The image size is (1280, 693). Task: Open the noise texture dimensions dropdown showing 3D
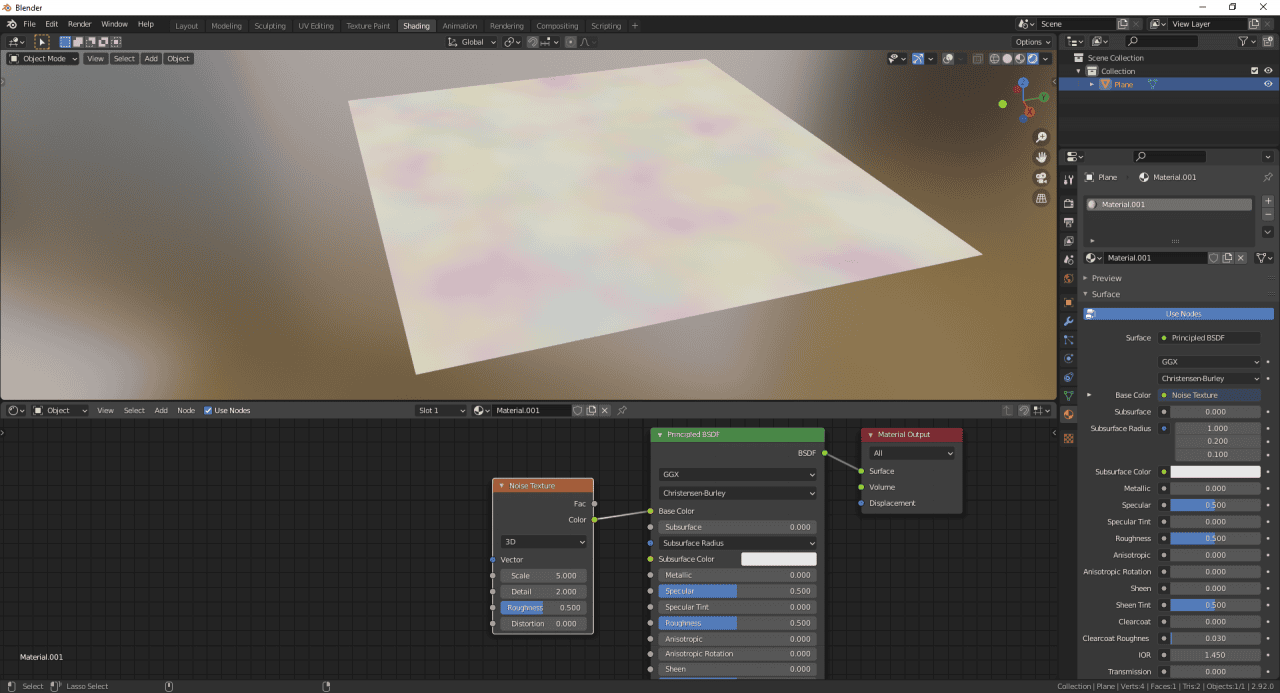(x=543, y=541)
